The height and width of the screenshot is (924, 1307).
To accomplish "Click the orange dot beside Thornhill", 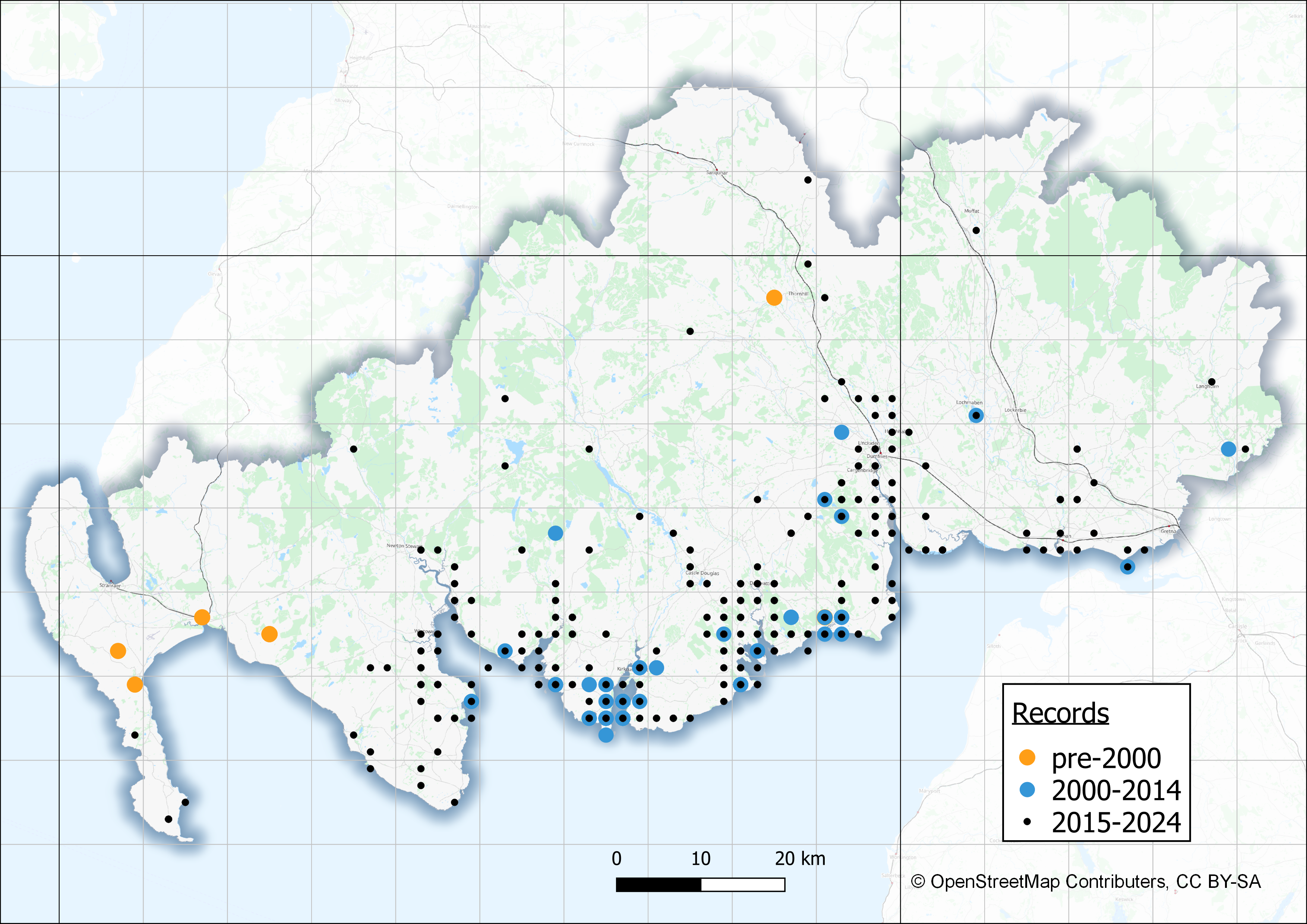I will (774, 298).
